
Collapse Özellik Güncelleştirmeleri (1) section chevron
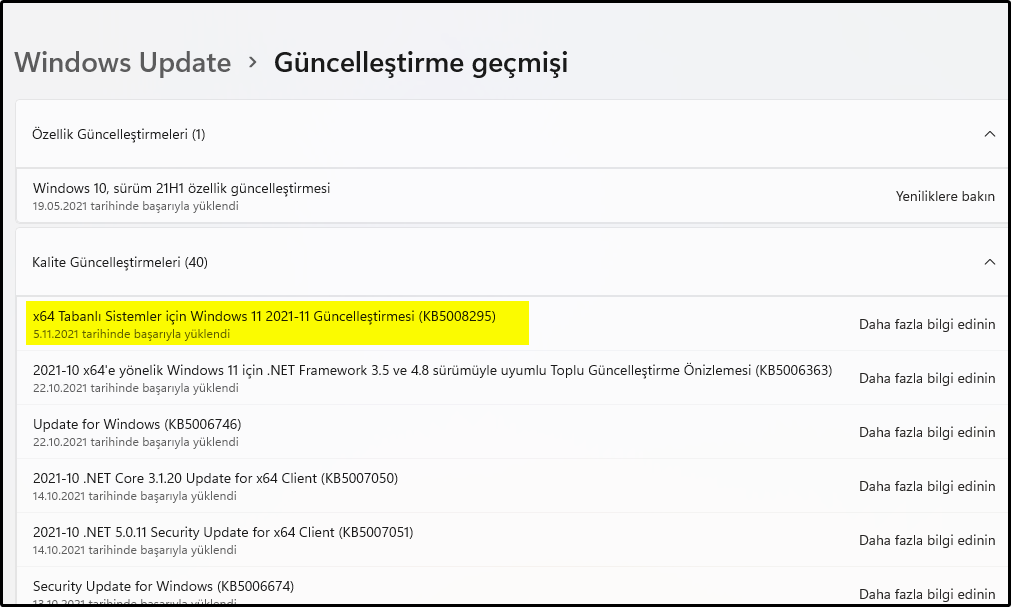click(990, 134)
